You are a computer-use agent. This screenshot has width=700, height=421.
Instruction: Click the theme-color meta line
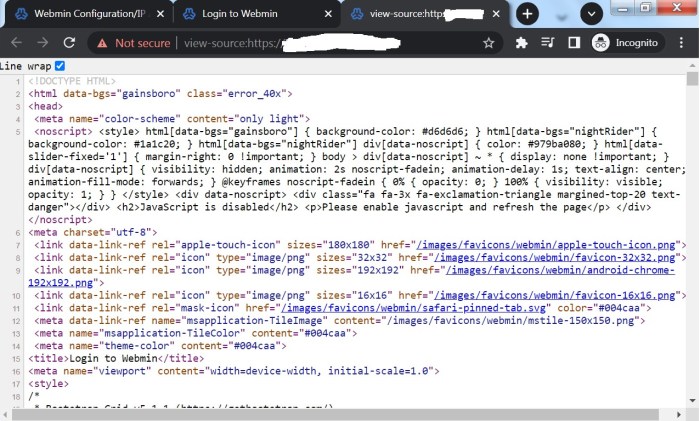click(x=160, y=346)
